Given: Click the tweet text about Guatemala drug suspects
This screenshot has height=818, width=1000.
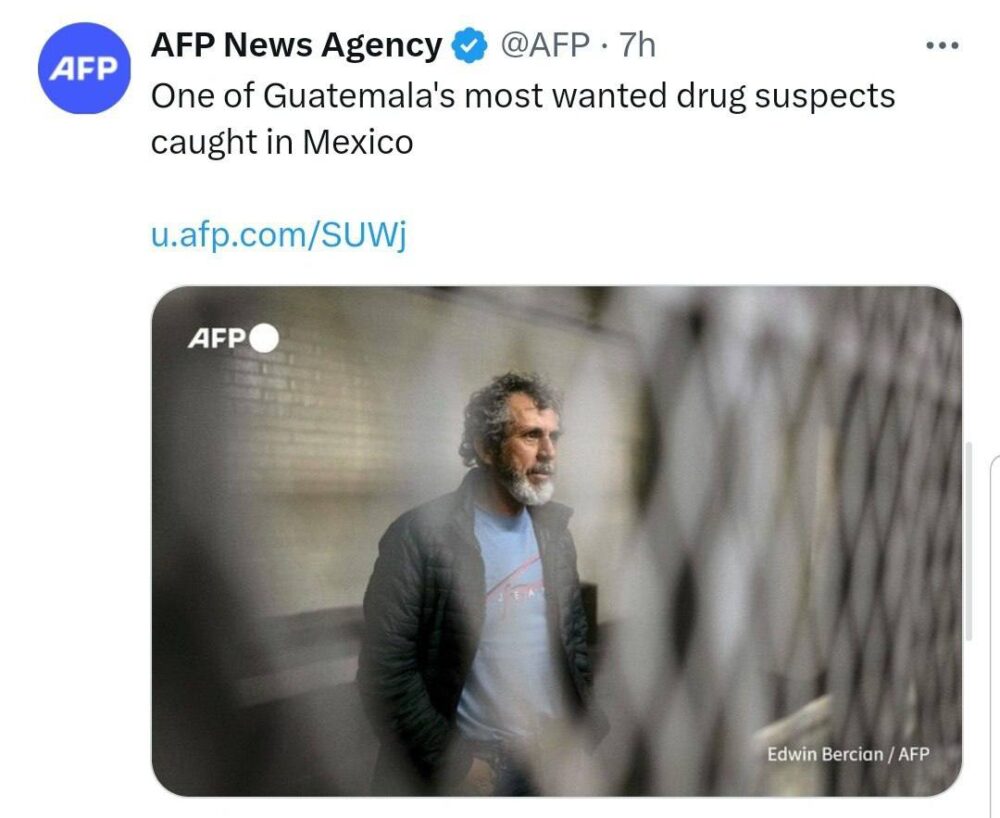Looking at the screenshot, I should [x=523, y=119].
